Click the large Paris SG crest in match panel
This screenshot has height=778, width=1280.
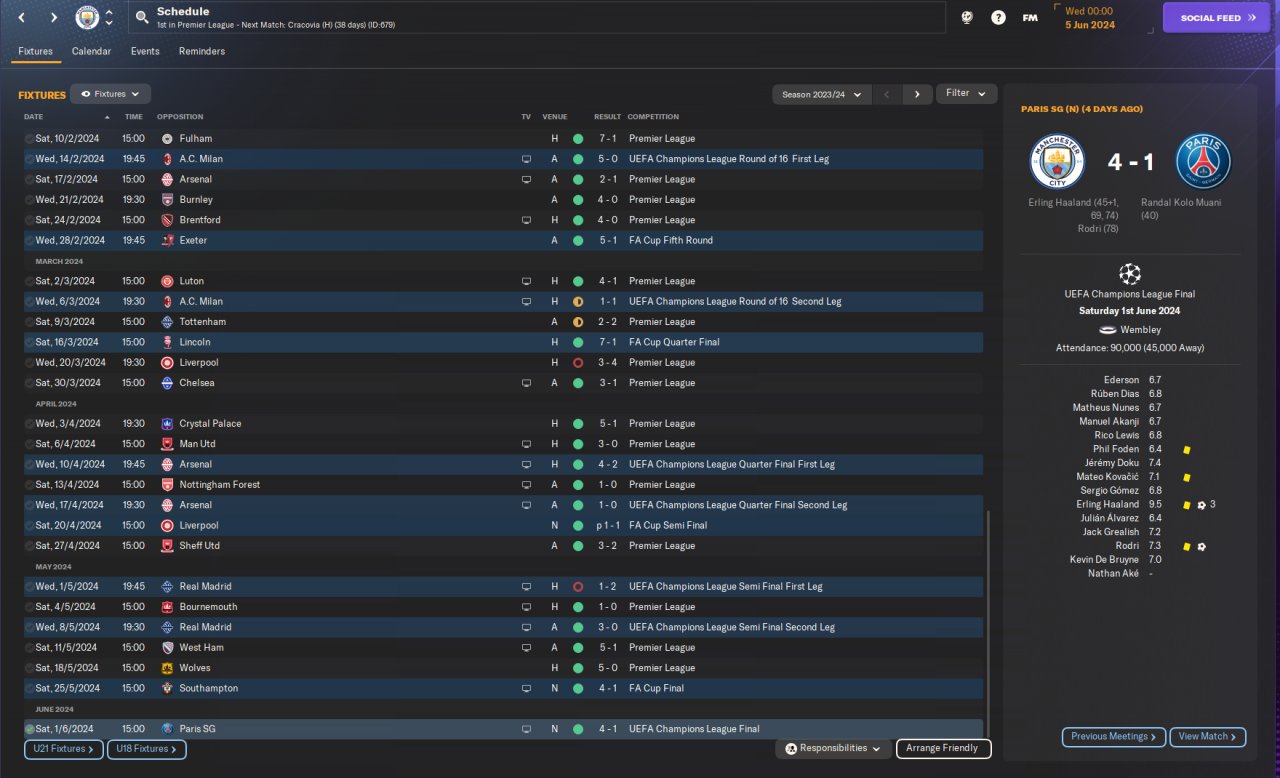tap(1203, 162)
